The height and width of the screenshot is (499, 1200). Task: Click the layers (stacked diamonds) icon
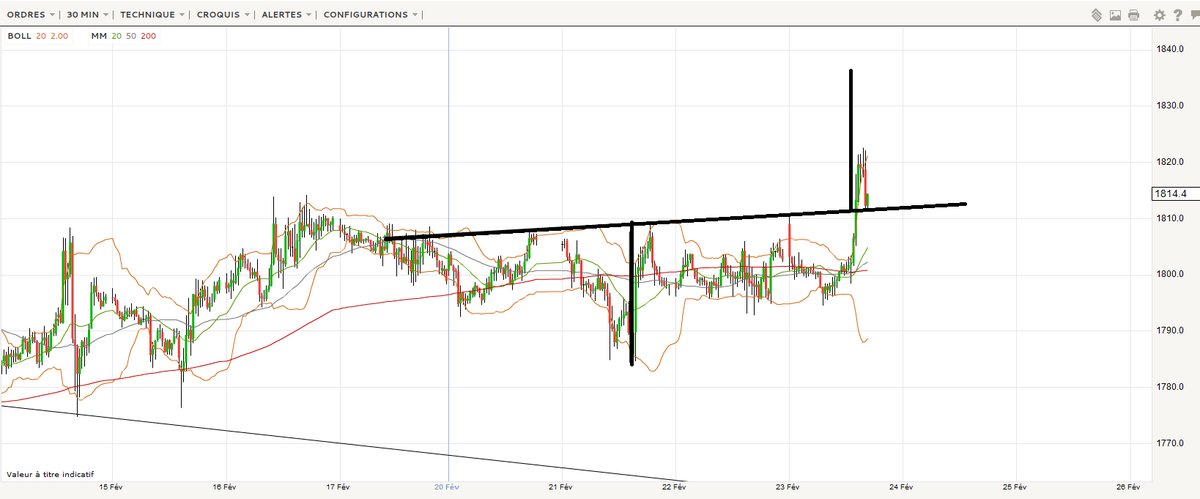pyautogui.click(x=1097, y=15)
